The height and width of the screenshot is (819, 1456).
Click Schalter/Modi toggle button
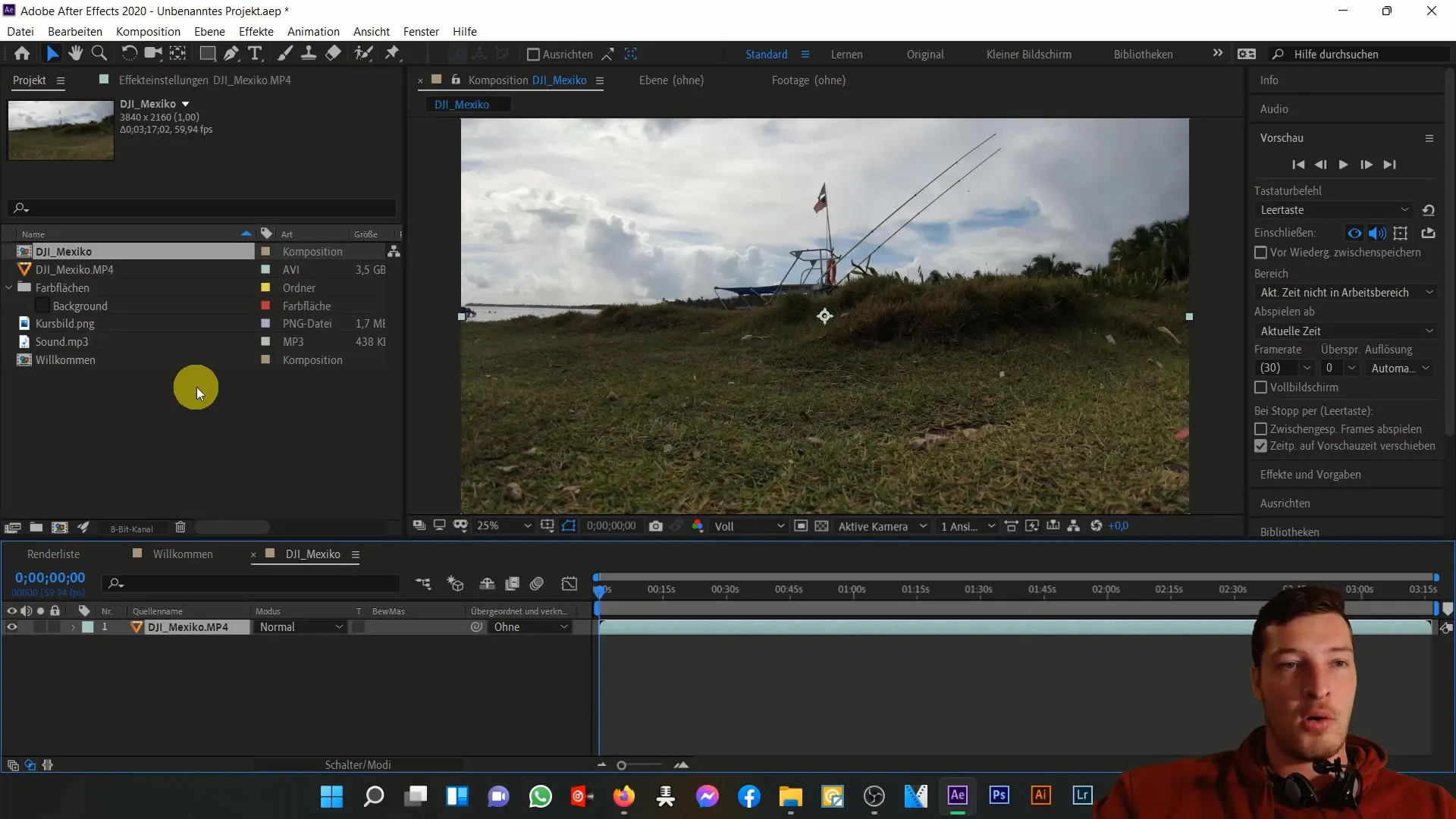coord(358,765)
